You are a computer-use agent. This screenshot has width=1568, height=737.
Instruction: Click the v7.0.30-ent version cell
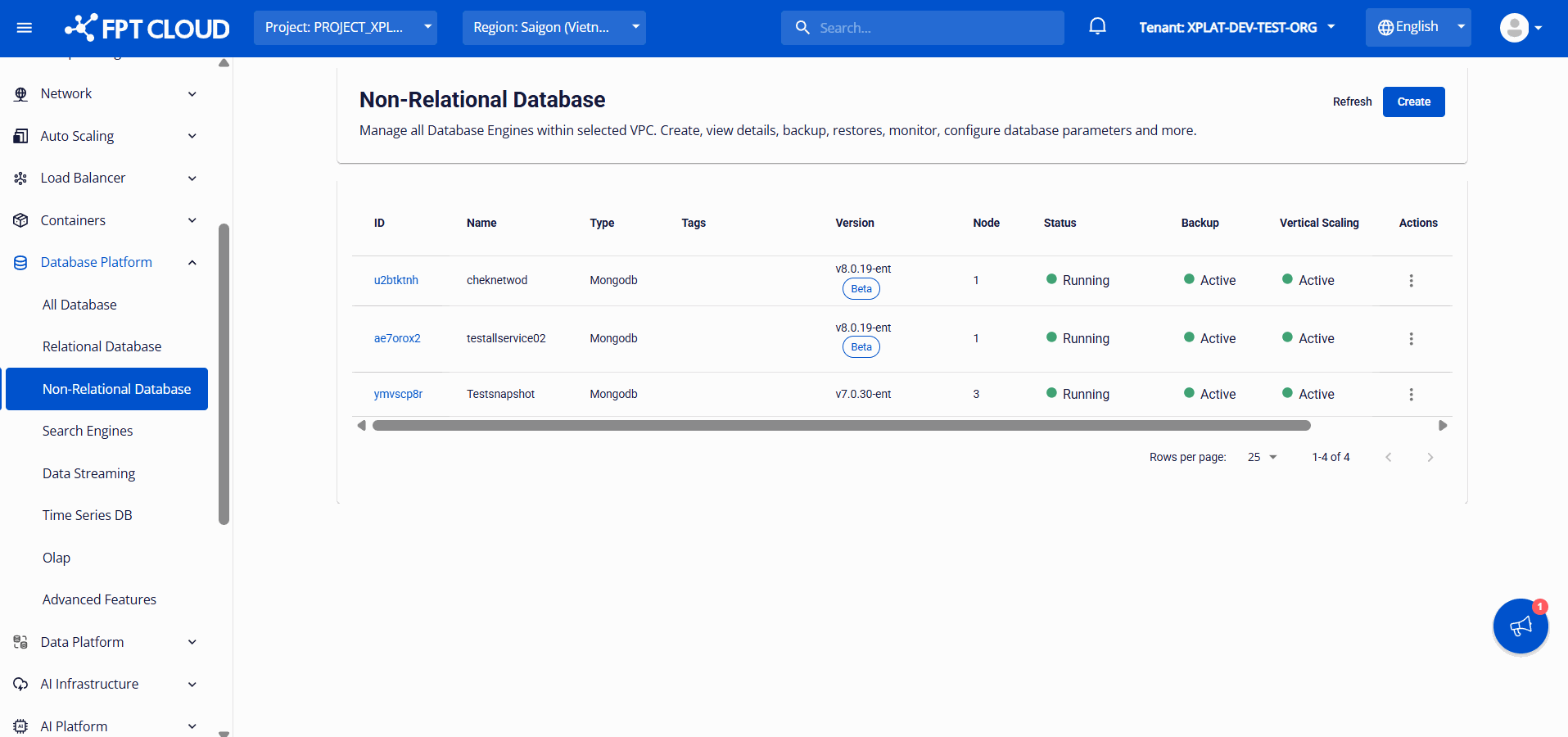[x=863, y=394]
